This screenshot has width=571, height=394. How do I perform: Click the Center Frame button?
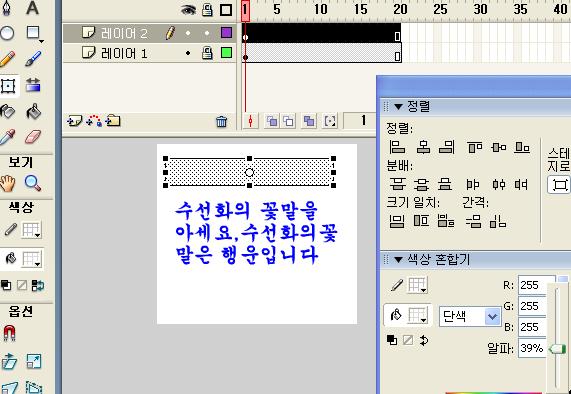[x=251, y=121]
